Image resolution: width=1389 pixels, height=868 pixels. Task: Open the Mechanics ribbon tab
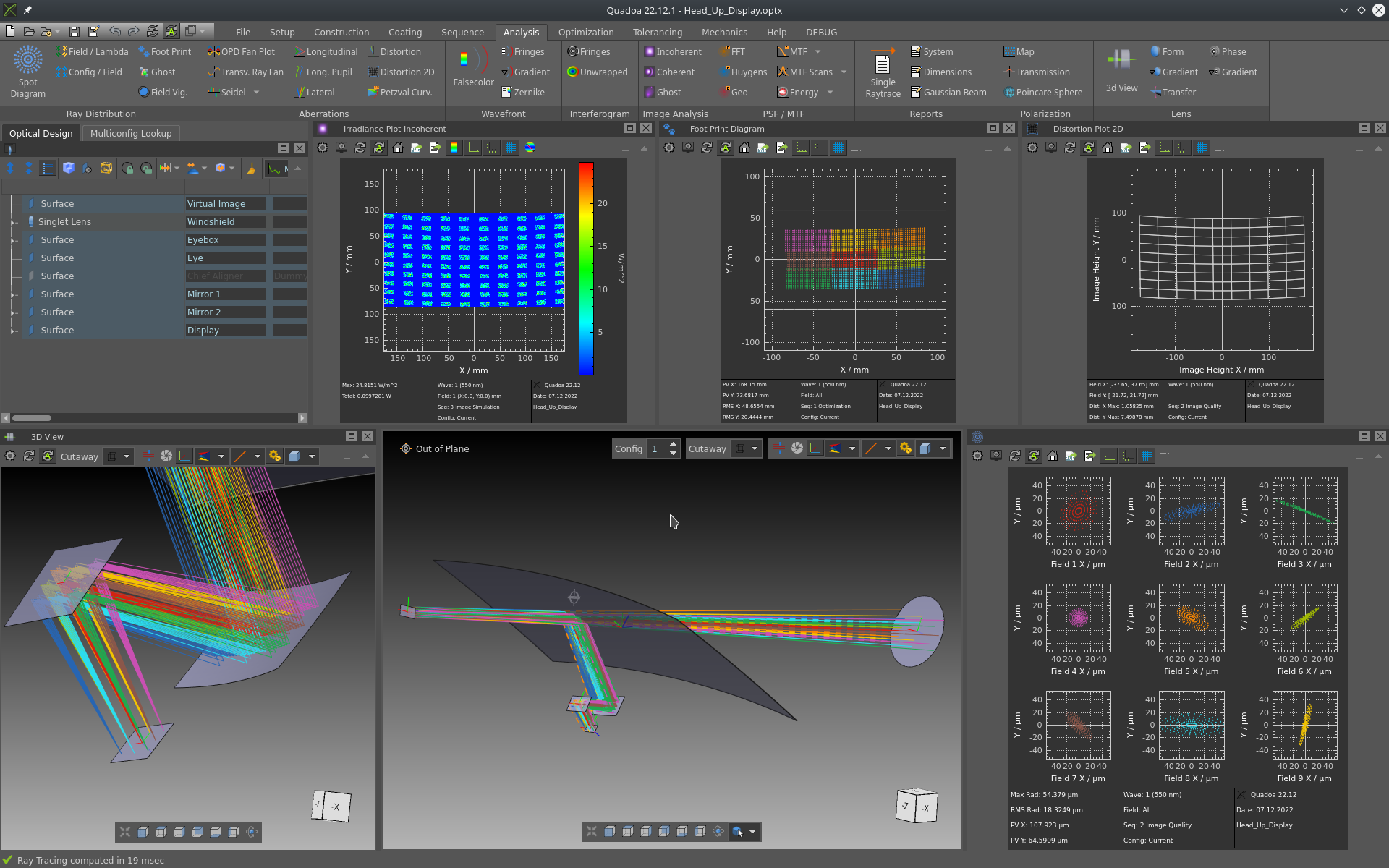click(724, 32)
